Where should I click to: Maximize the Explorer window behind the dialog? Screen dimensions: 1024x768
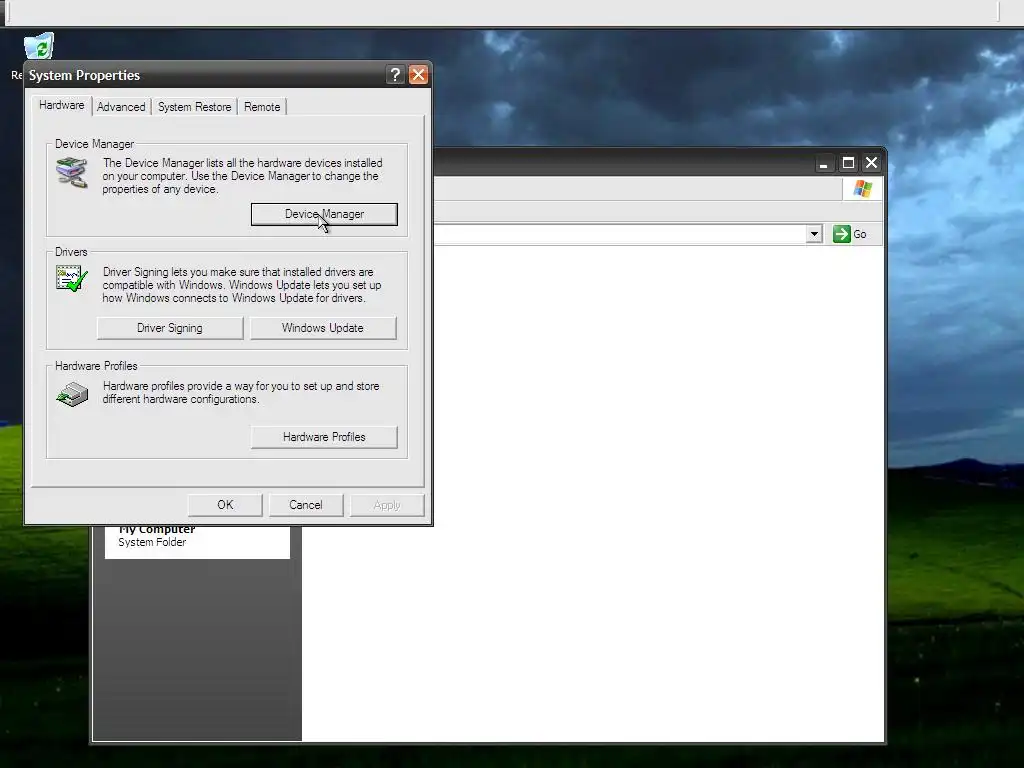(848, 163)
